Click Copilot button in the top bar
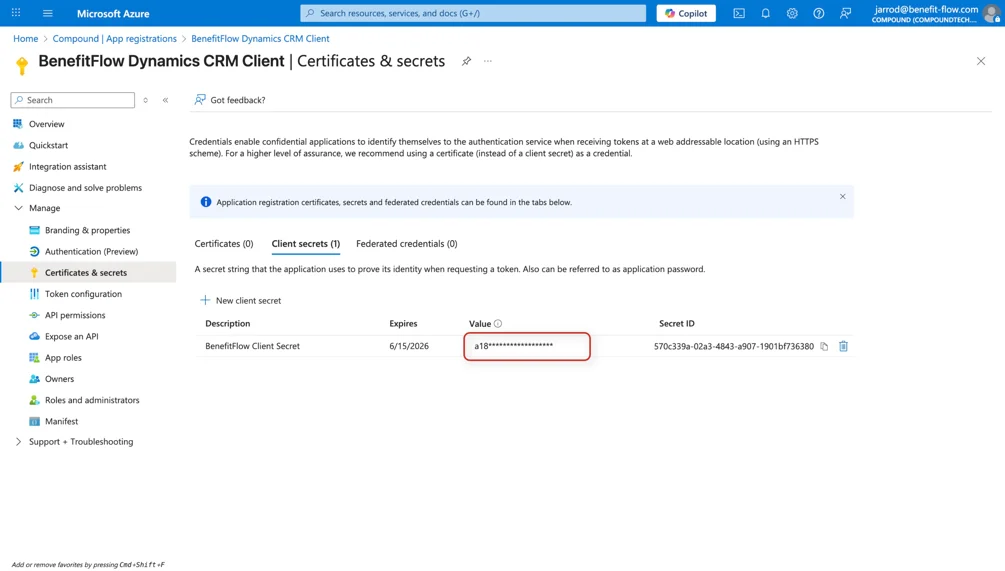Viewport: 1005px width, 571px height. pos(686,13)
